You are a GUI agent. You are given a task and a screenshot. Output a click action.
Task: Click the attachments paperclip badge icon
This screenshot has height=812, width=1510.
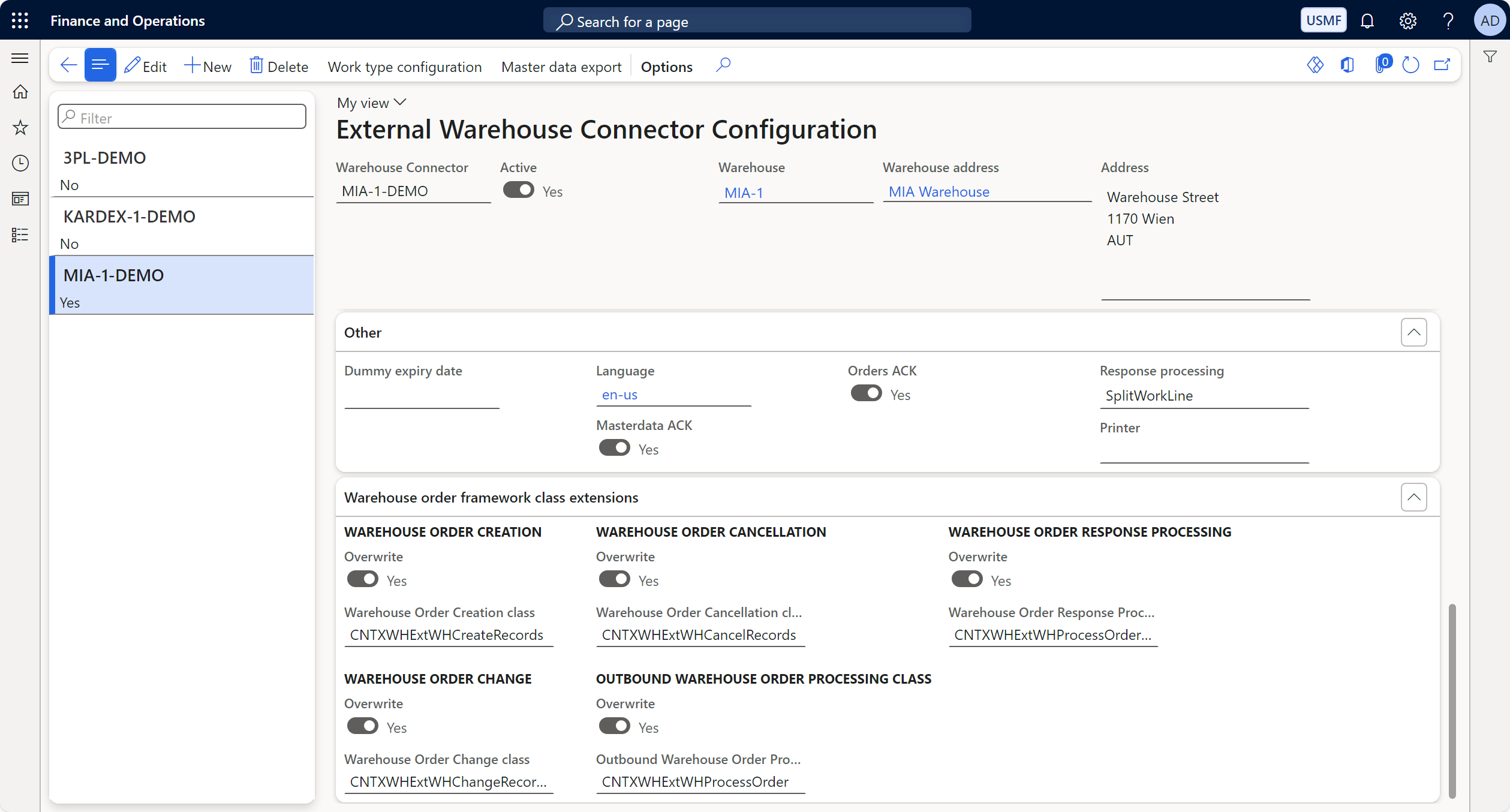click(1382, 64)
